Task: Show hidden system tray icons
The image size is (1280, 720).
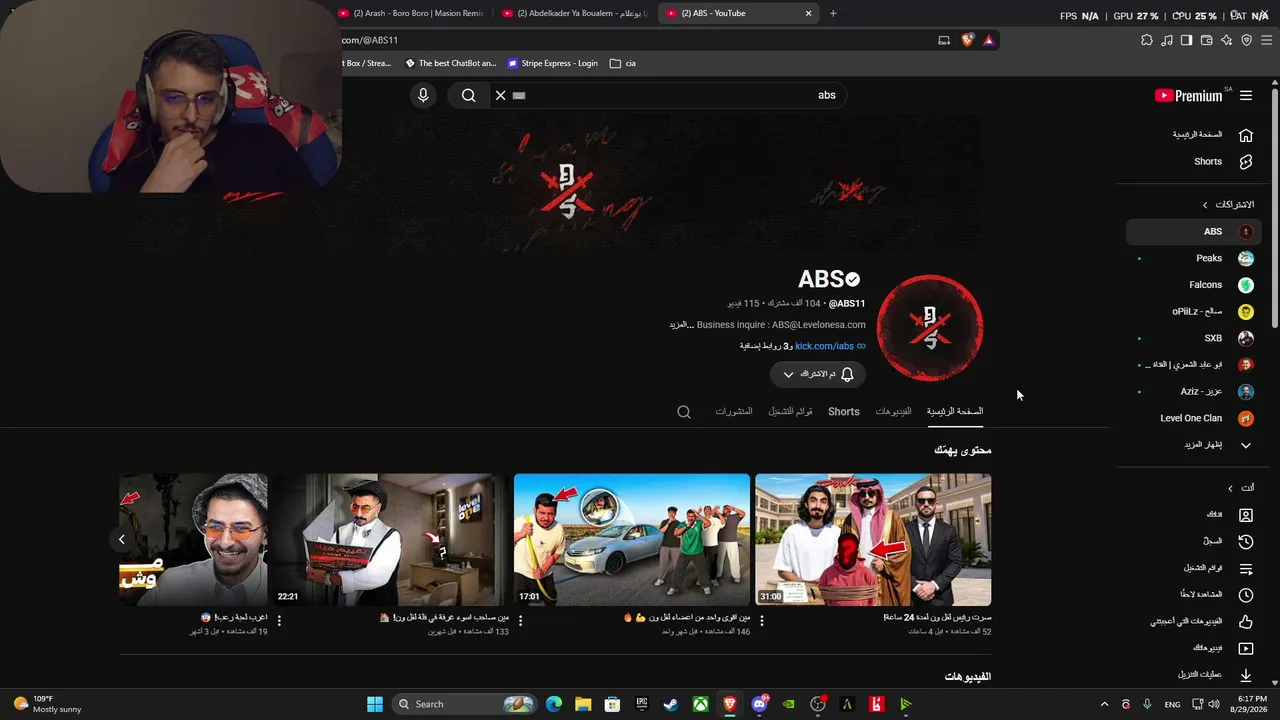Action: 1104,704
